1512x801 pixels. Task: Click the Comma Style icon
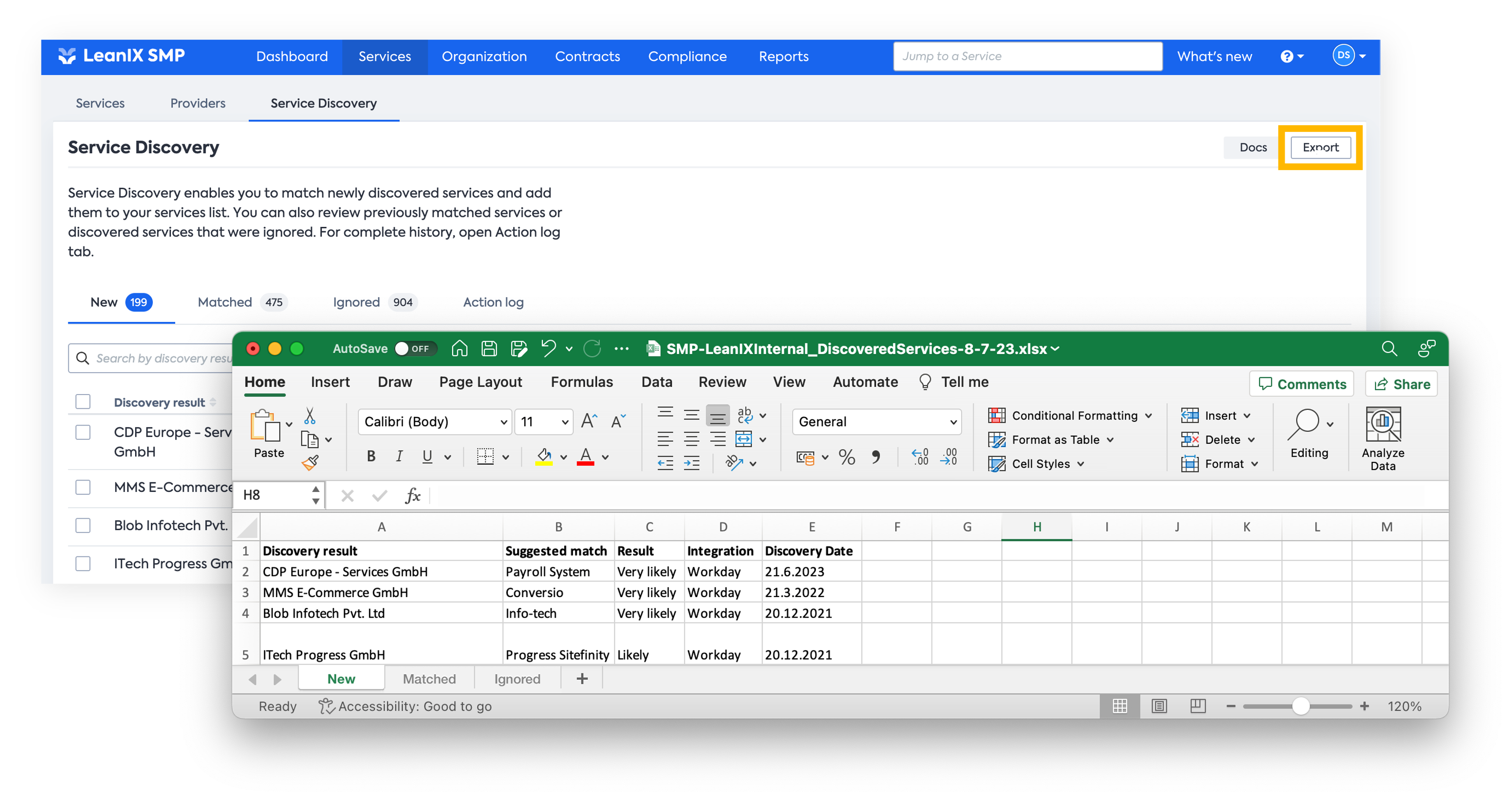(x=876, y=457)
